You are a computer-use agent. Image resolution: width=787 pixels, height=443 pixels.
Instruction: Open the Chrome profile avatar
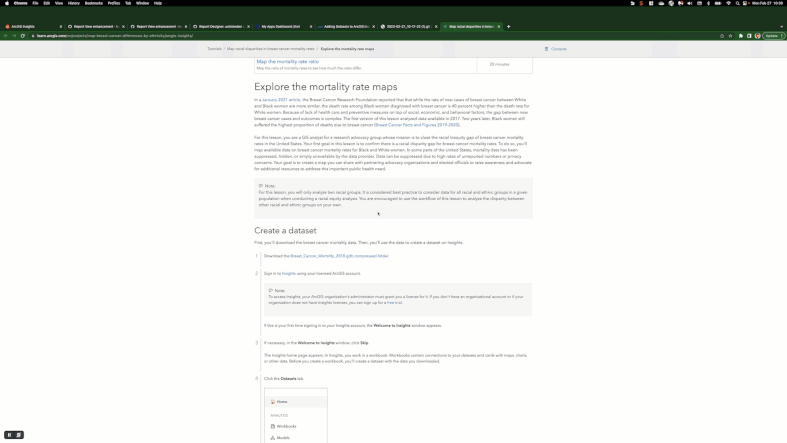point(757,36)
